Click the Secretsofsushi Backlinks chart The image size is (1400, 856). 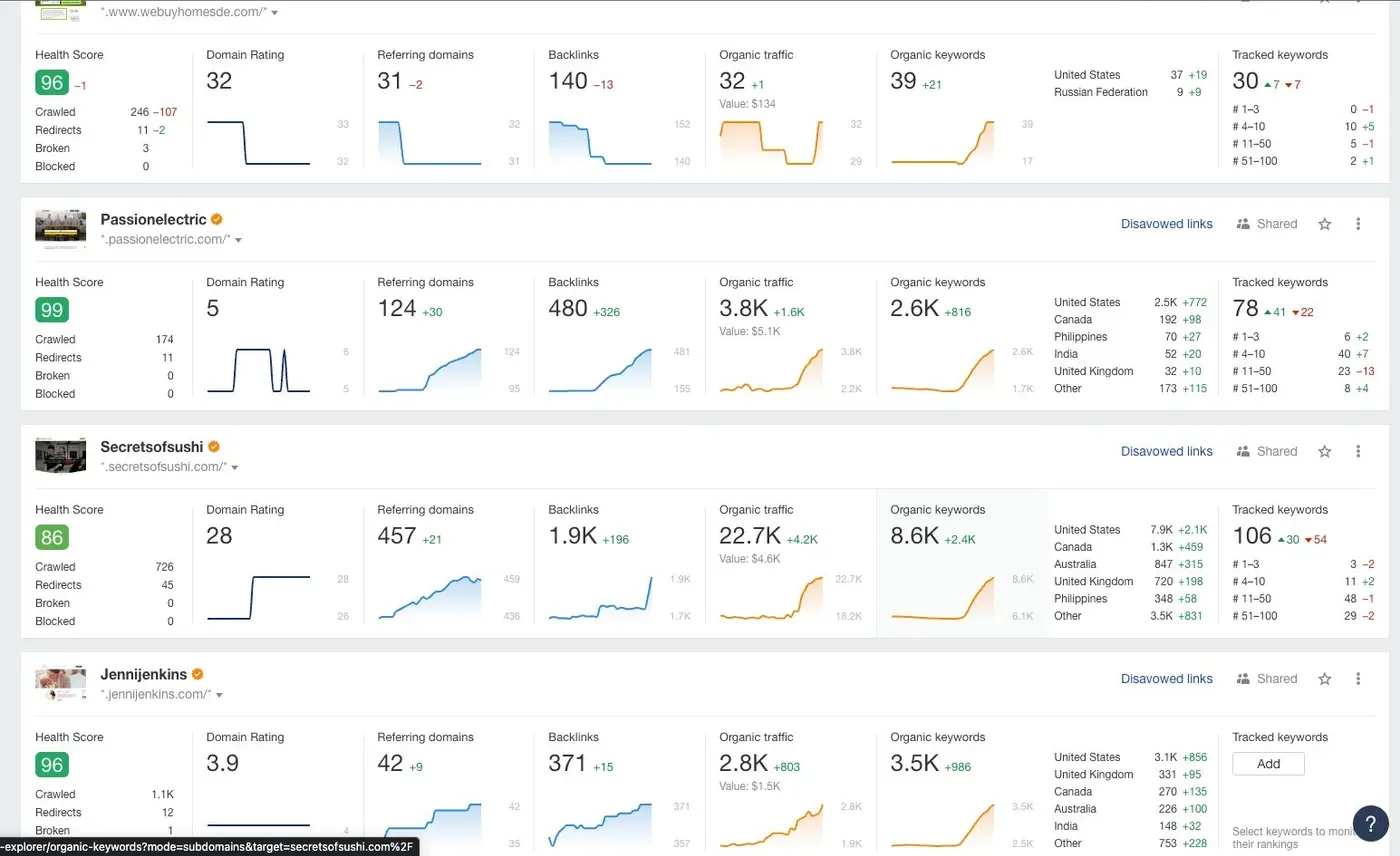pyautogui.click(x=601, y=597)
